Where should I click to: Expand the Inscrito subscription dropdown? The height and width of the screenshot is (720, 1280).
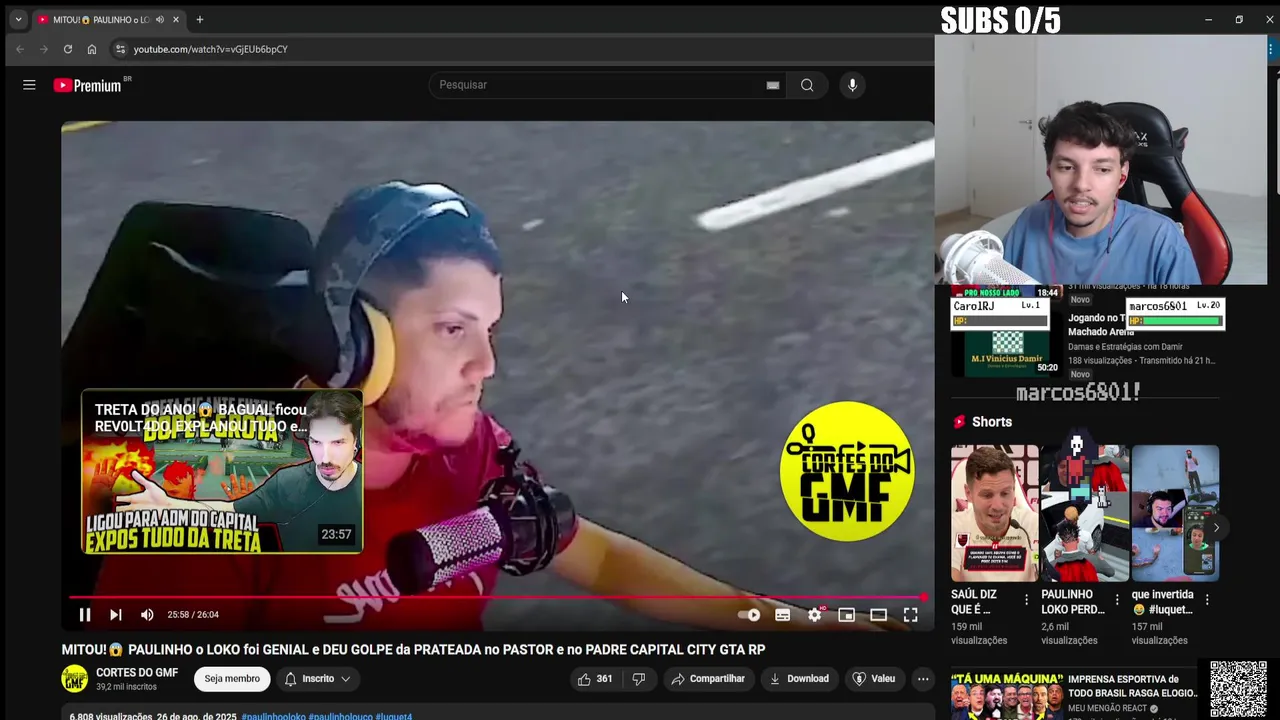coord(318,679)
